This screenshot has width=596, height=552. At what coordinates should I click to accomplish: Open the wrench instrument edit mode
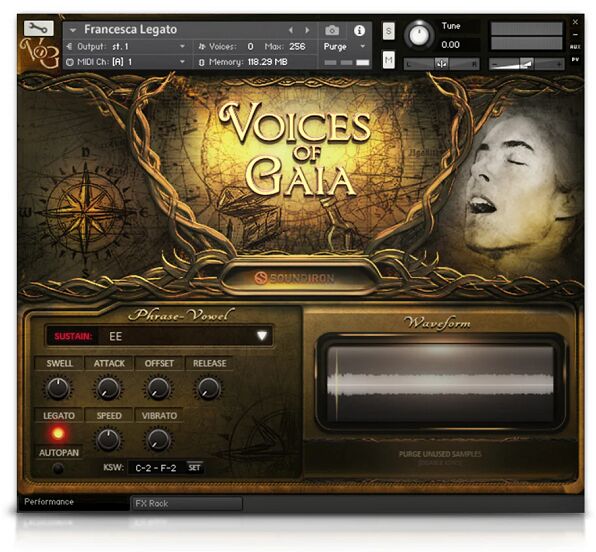coord(38,28)
